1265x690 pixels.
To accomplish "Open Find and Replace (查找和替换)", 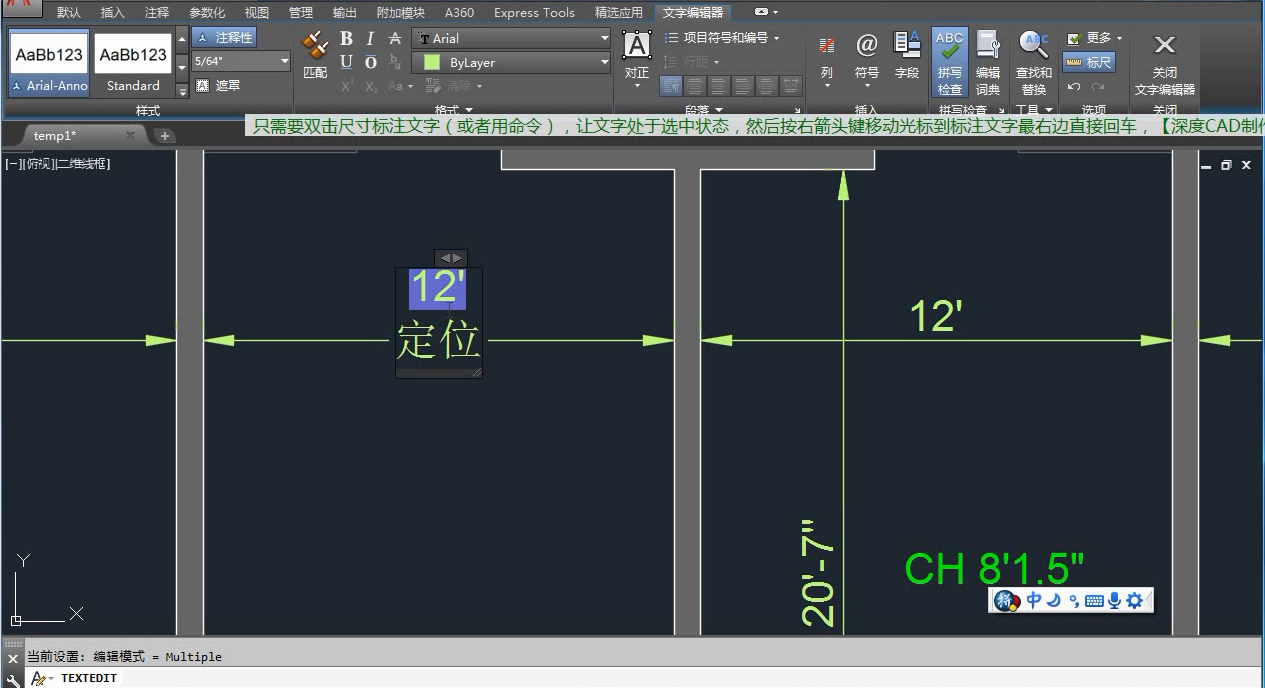I will 1034,62.
